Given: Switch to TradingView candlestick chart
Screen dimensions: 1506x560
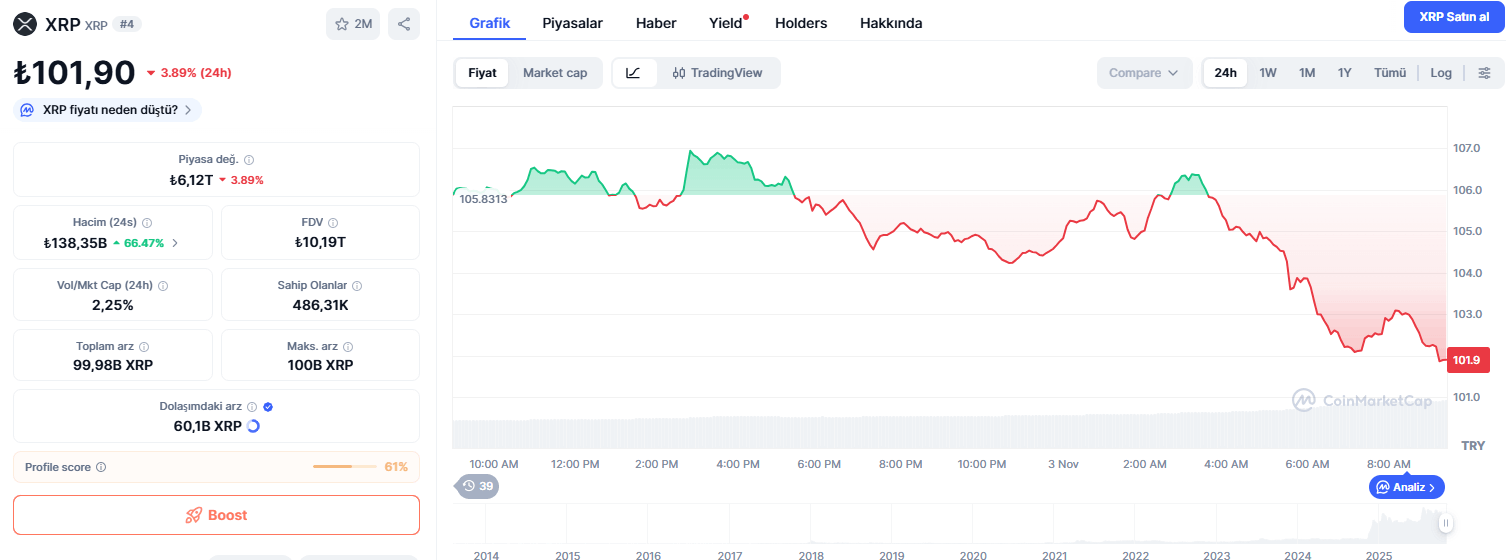Looking at the screenshot, I should pyautogui.click(x=718, y=73).
